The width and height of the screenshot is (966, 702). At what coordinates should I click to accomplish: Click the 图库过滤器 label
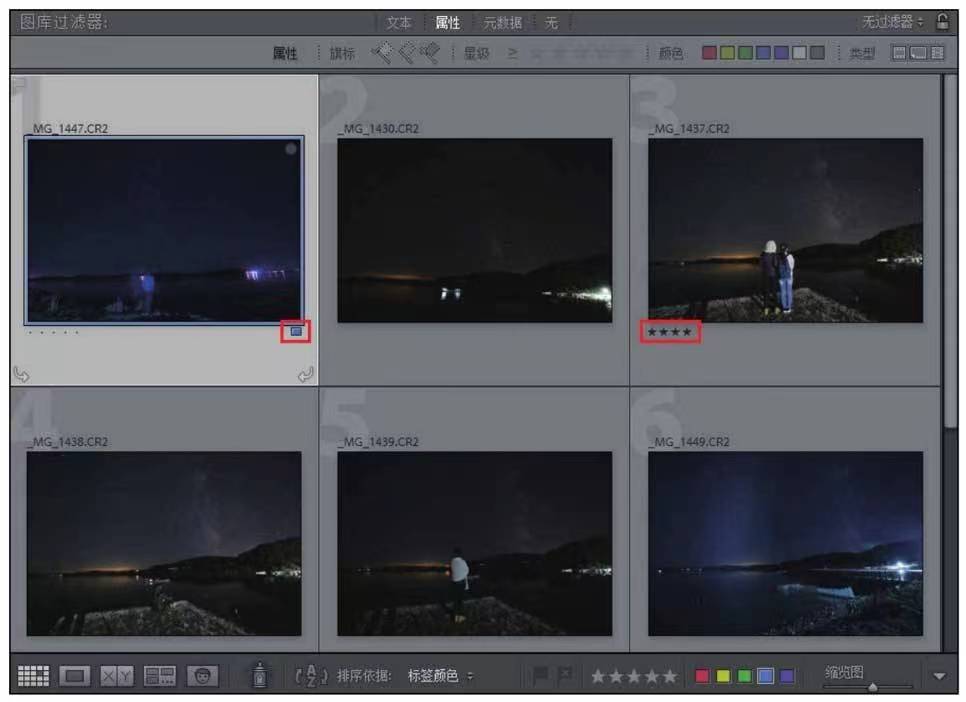coord(64,23)
